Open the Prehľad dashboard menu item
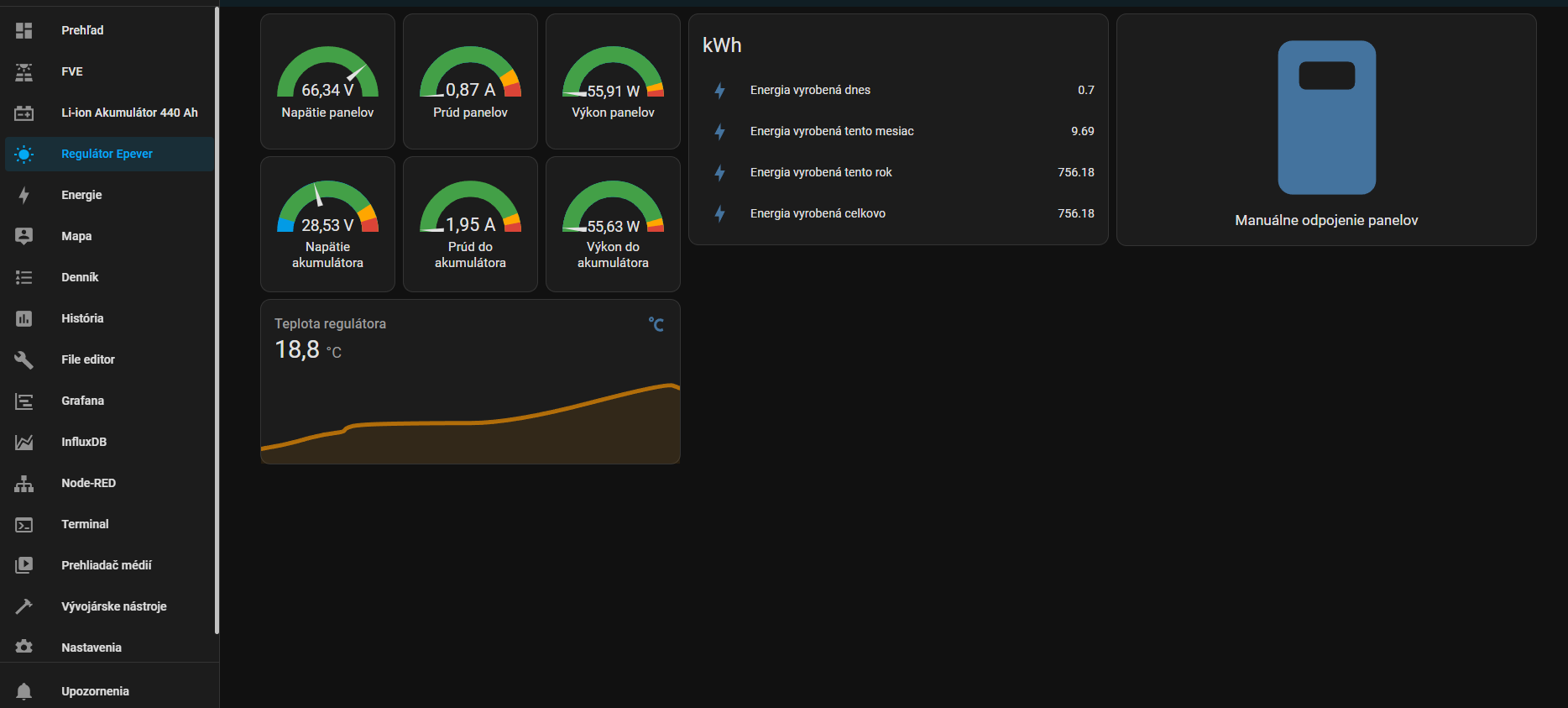Screen dimensions: 1568x708 point(82,31)
